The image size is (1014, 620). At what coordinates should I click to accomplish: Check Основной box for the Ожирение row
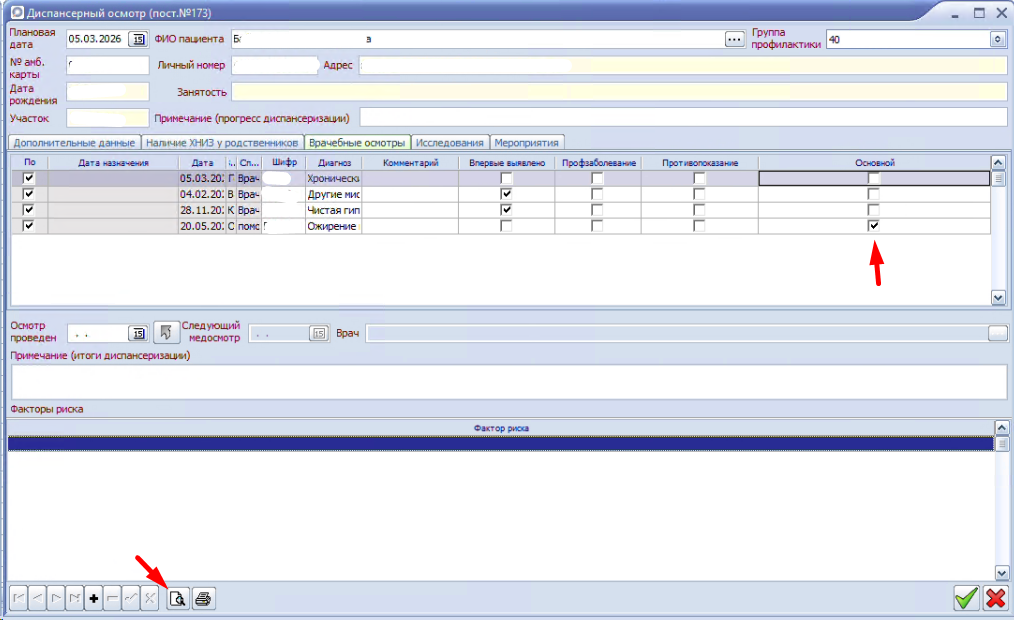tap(874, 226)
